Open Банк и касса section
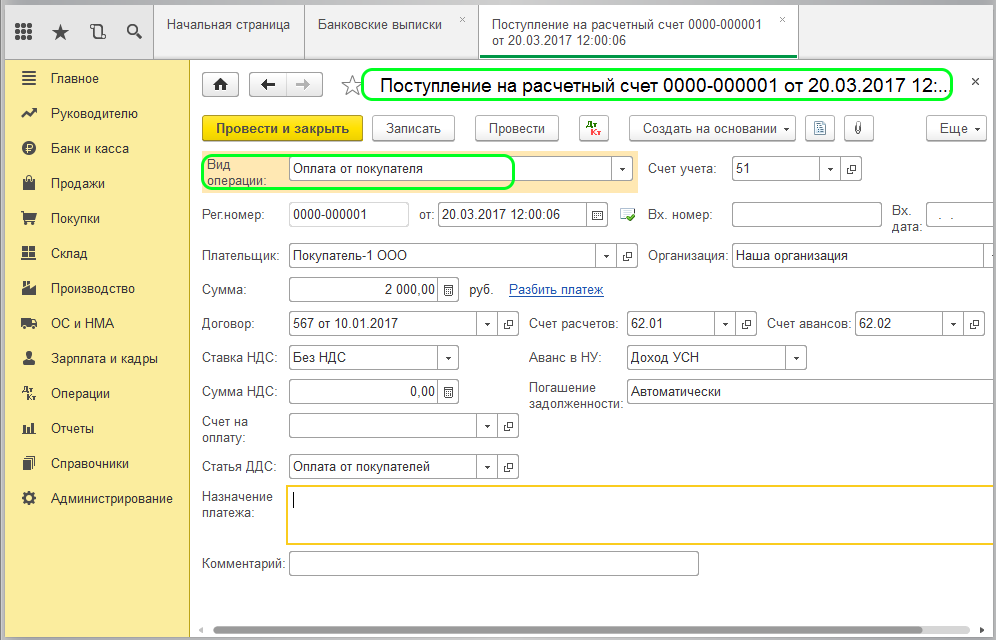This screenshot has width=996, height=640. 89,148
